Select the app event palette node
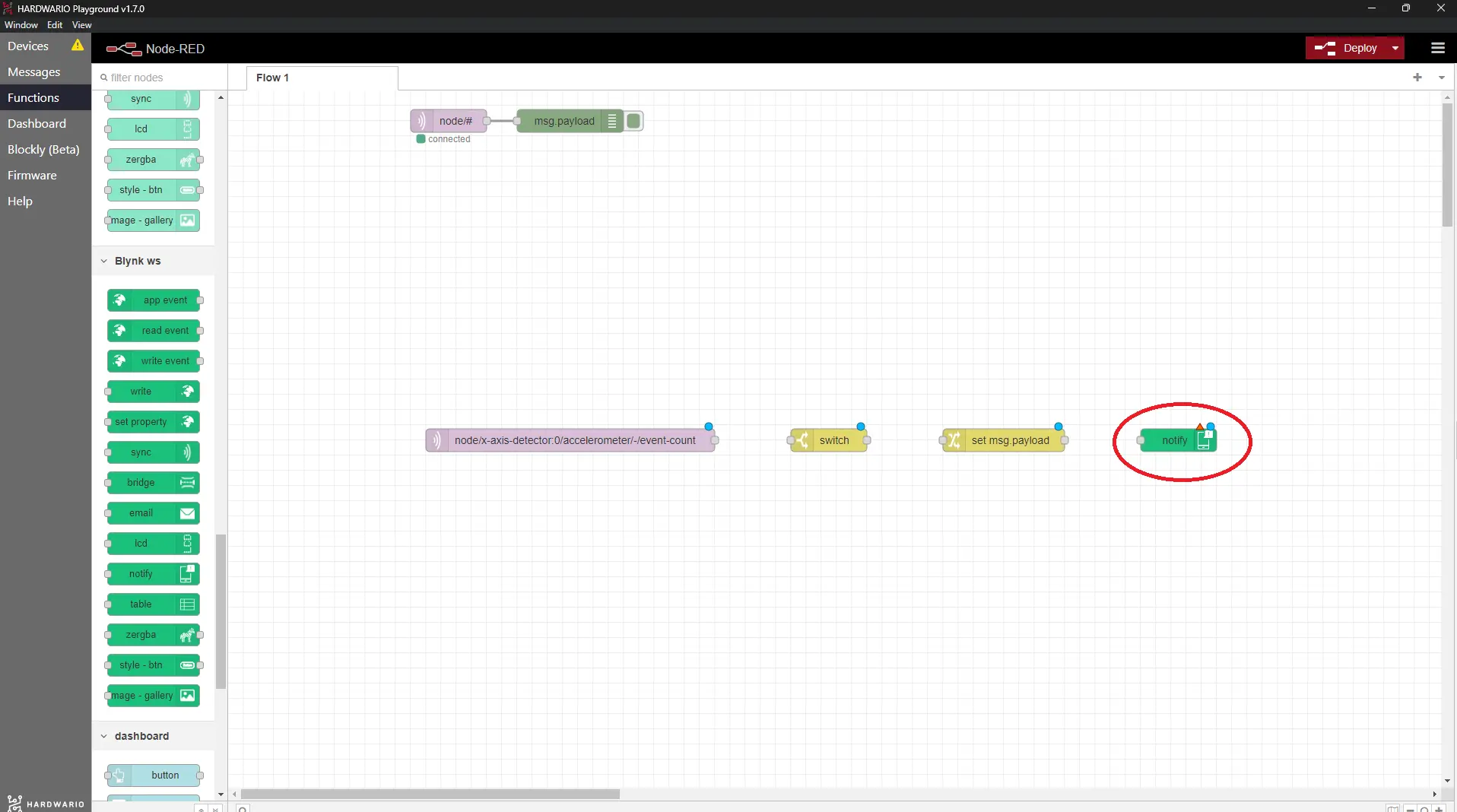Screen dimensions: 1457x812 pyautogui.click(x=154, y=300)
